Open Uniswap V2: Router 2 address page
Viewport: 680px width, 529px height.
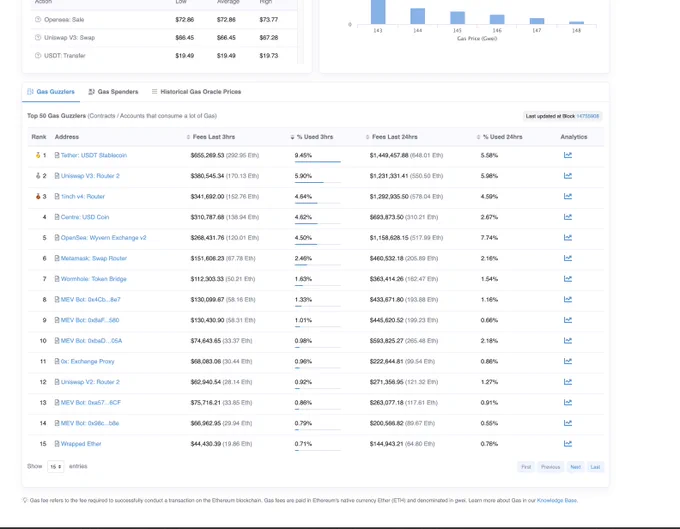point(90,382)
